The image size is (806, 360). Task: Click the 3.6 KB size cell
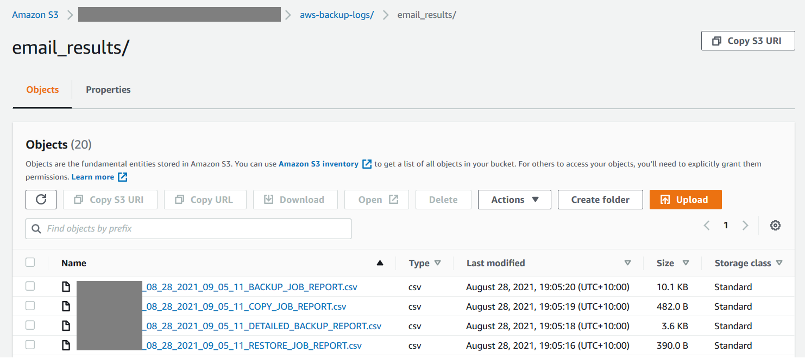[675, 326]
